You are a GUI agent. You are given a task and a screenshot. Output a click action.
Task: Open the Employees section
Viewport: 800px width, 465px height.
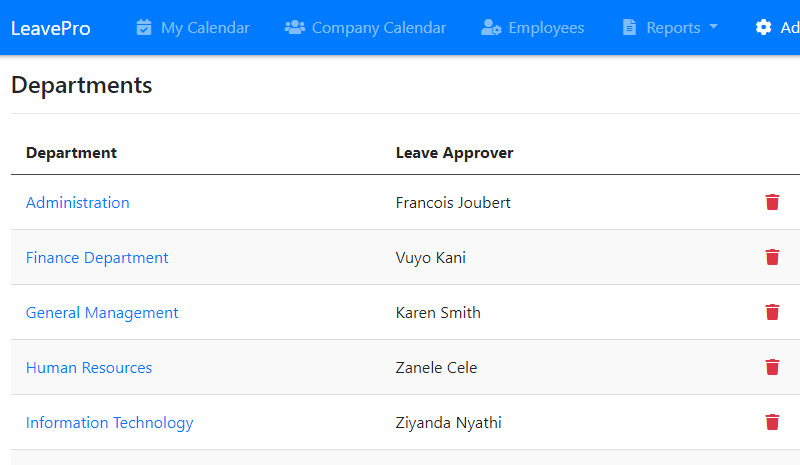point(545,27)
